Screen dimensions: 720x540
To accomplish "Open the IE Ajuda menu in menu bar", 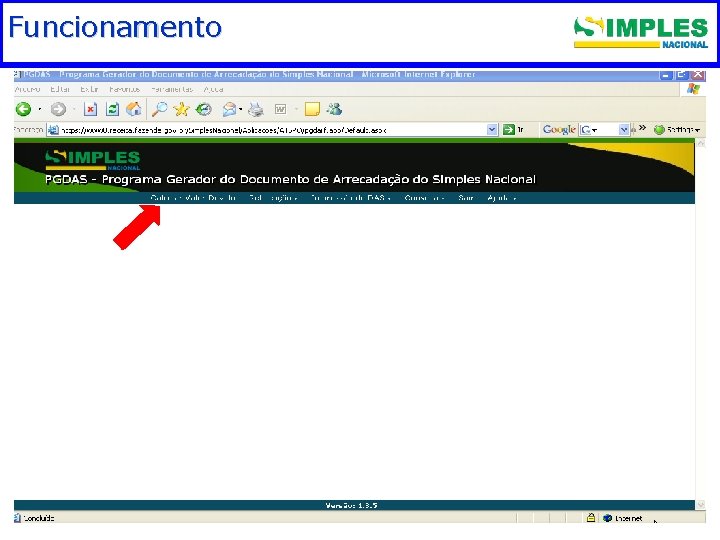I will (214, 89).
